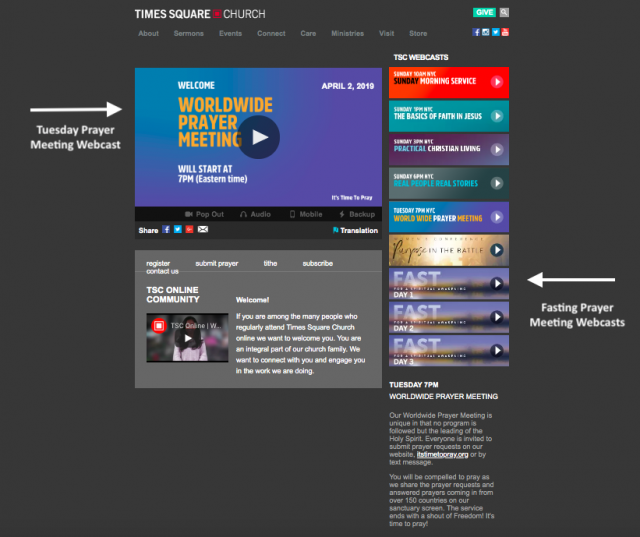This screenshot has height=537, width=640.
Task: Click the Pop Out video option
Action: [x=204, y=214]
